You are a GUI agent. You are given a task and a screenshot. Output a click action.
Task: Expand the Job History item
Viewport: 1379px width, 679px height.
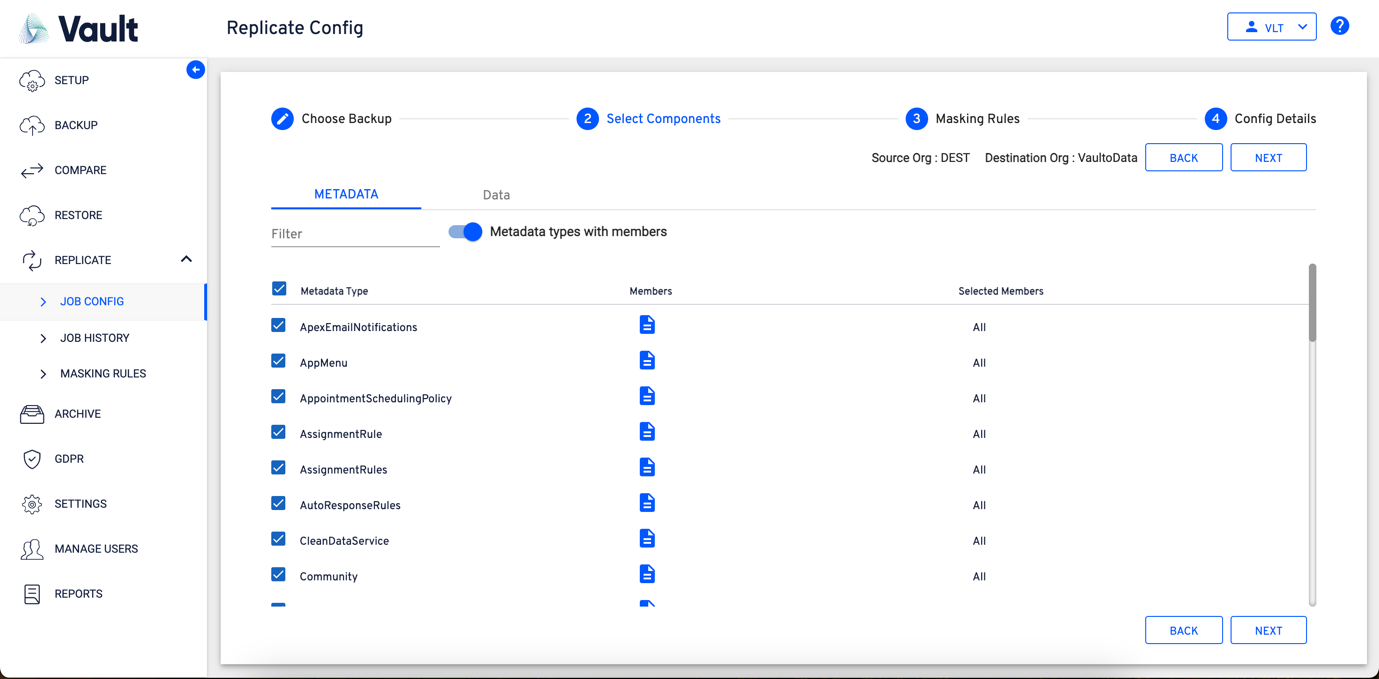pyautogui.click(x=94, y=338)
